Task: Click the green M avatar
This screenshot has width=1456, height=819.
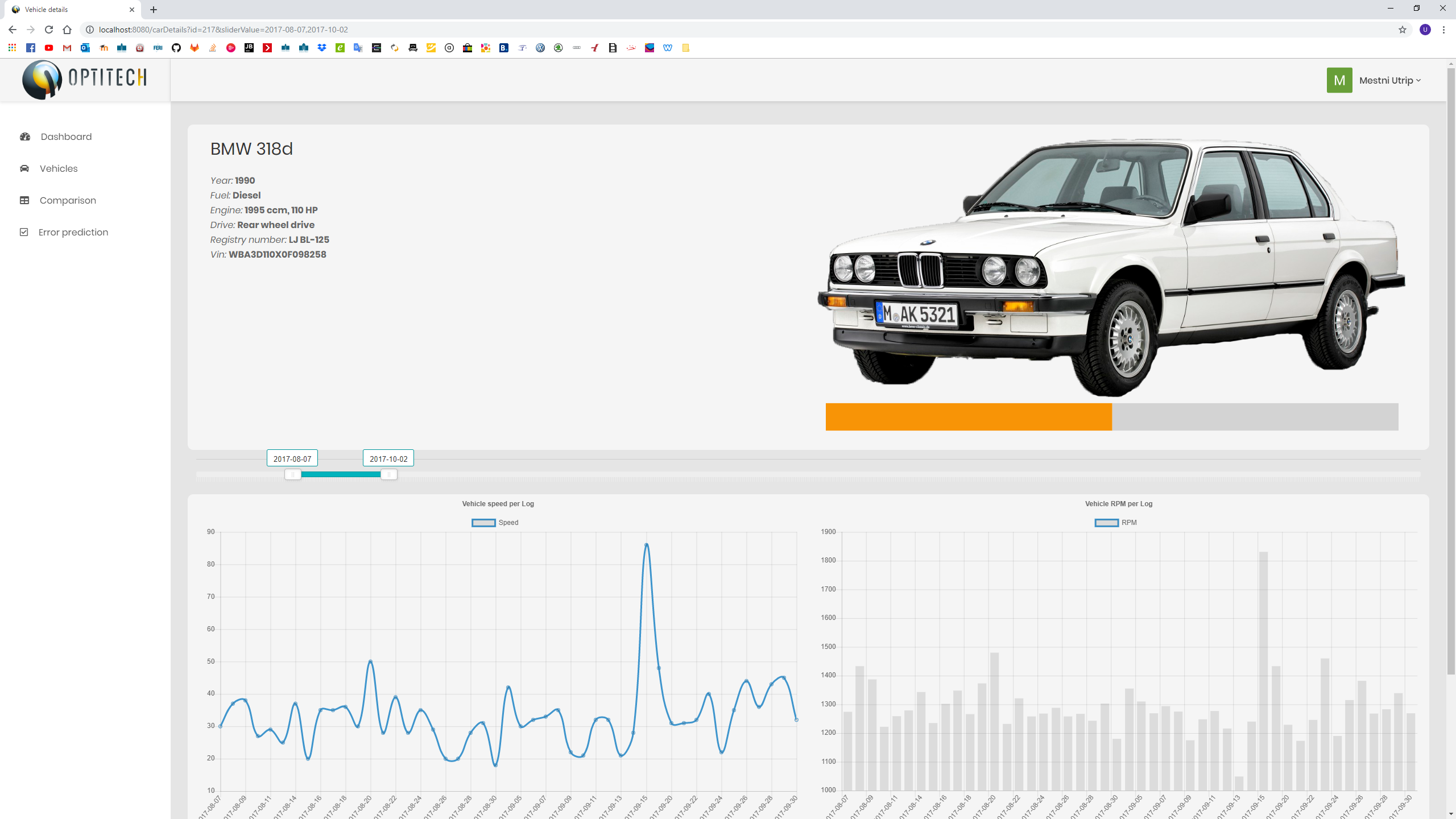Action: [1339, 80]
